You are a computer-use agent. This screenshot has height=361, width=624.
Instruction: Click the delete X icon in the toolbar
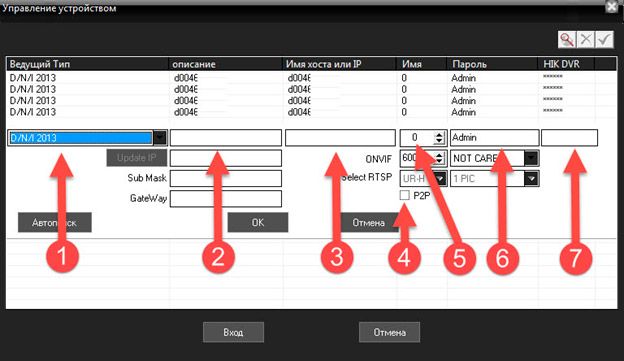tap(586, 39)
